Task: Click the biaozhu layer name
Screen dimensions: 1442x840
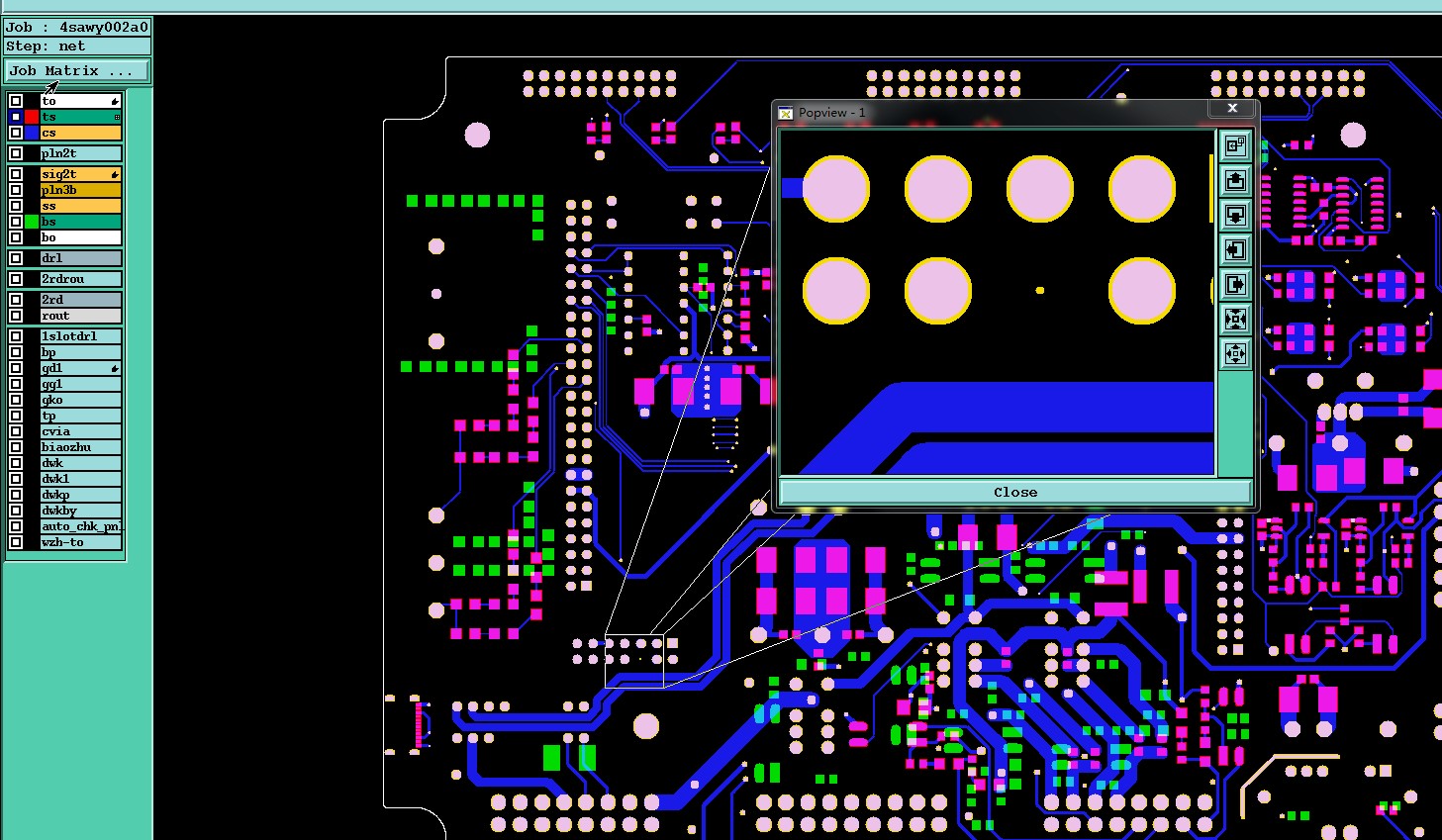Action: pyautogui.click(x=66, y=447)
